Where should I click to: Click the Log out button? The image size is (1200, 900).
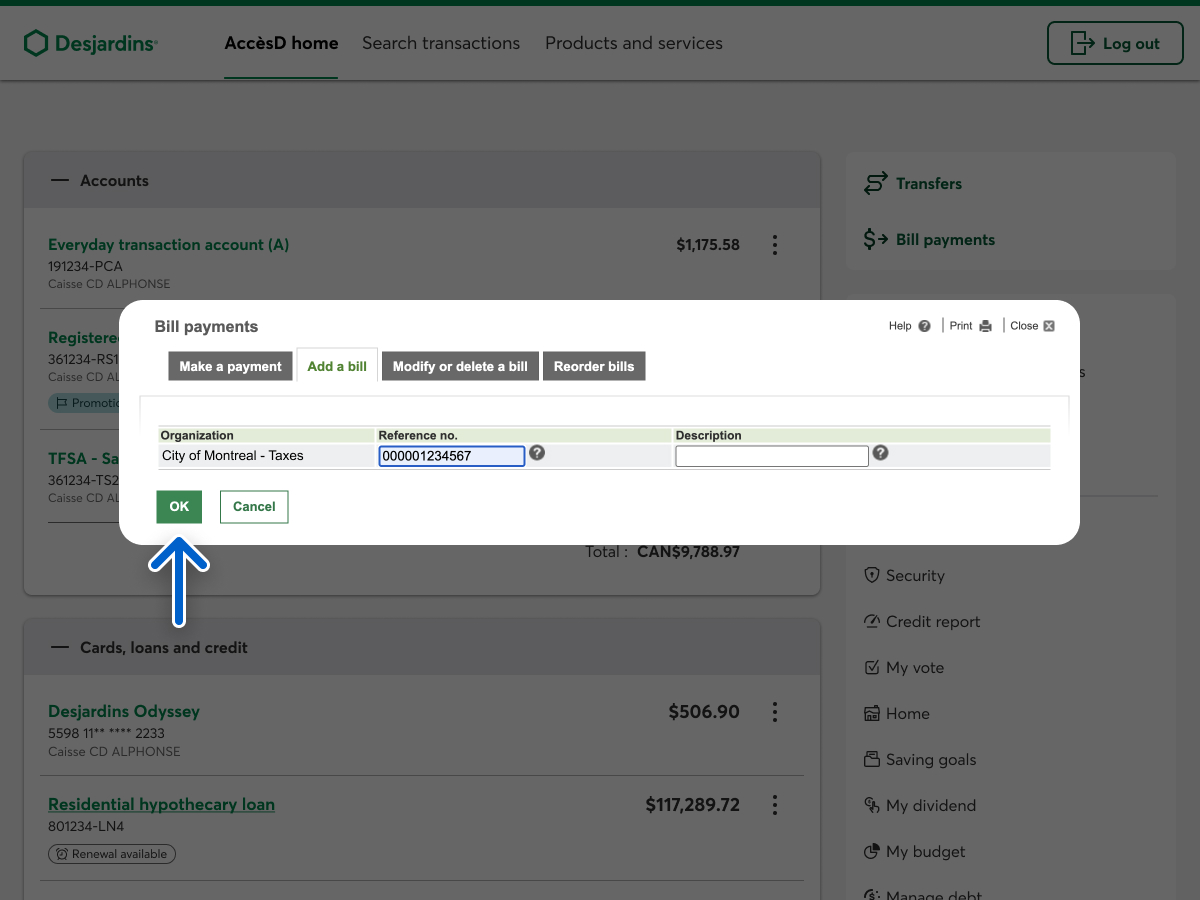(x=1114, y=43)
